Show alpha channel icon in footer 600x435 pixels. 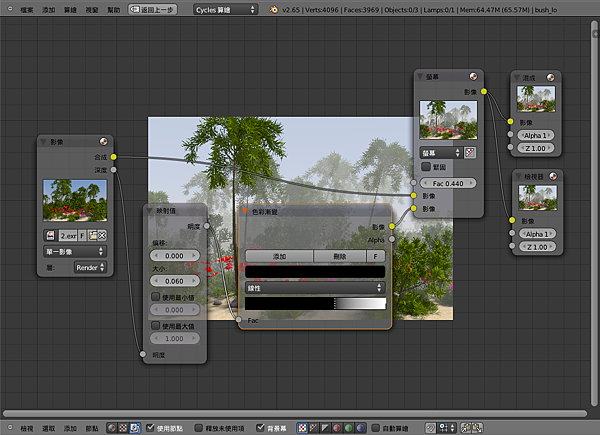(x=325, y=428)
